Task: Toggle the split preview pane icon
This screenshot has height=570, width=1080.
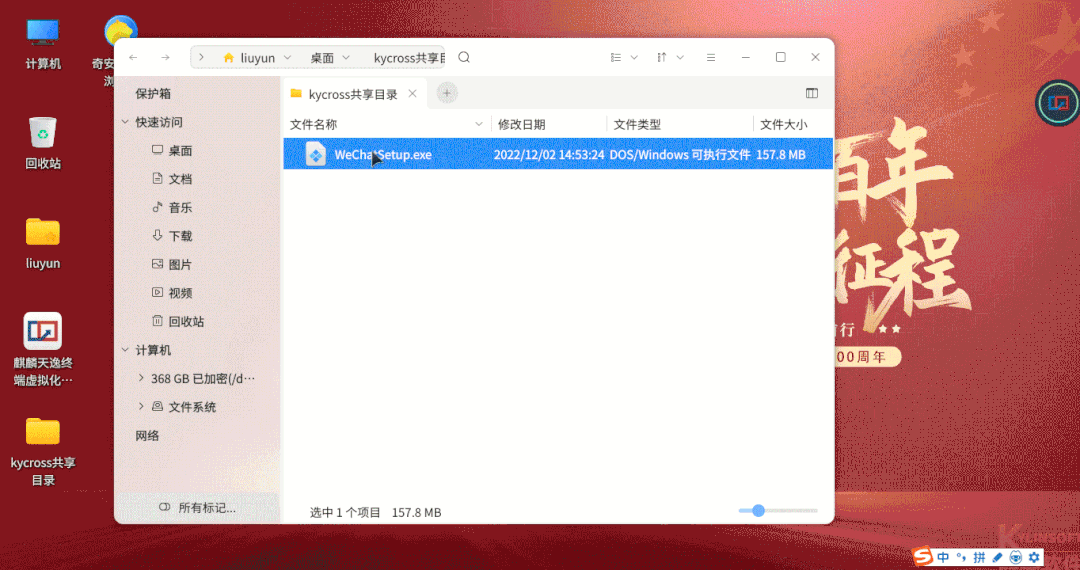Action: (x=812, y=93)
